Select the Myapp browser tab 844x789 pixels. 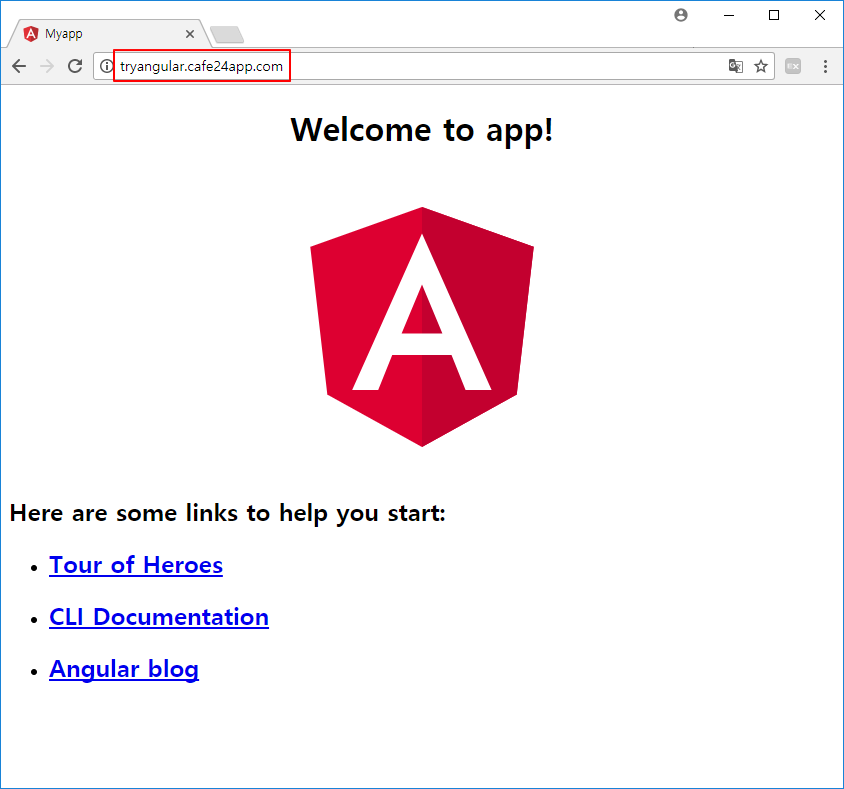[x=109, y=34]
